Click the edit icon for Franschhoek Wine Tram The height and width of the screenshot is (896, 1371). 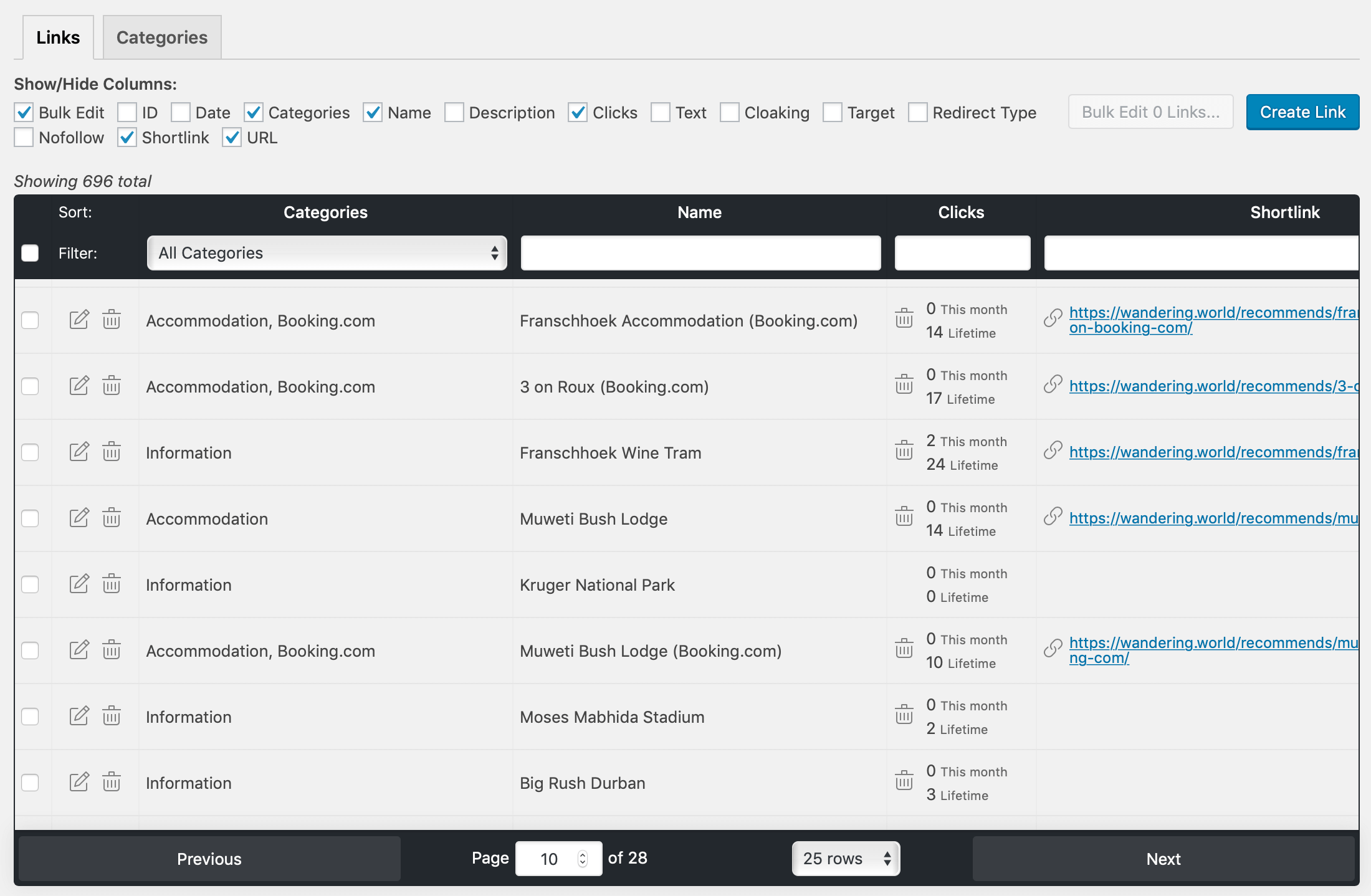click(x=79, y=452)
